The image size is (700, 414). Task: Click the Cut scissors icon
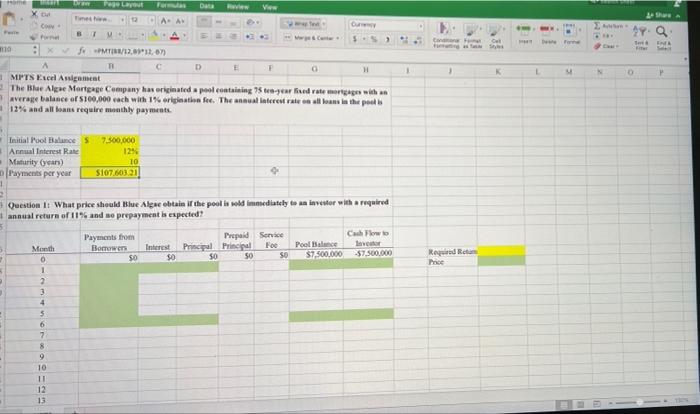click(x=35, y=15)
